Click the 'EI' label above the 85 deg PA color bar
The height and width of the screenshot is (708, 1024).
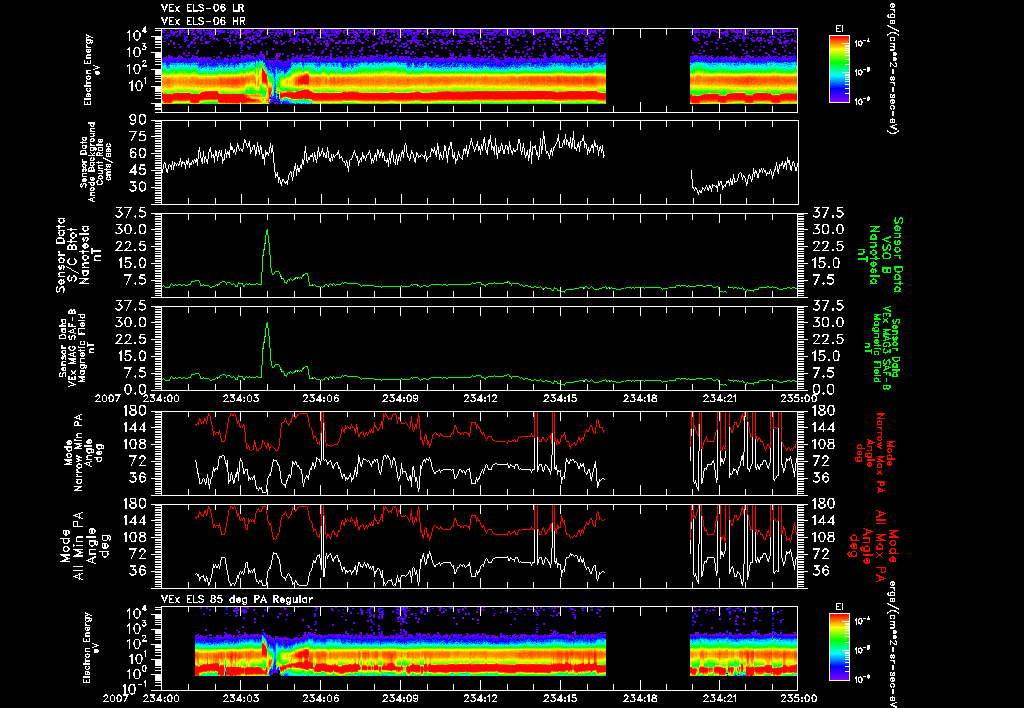pyautogui.click(x=839, y=607)
